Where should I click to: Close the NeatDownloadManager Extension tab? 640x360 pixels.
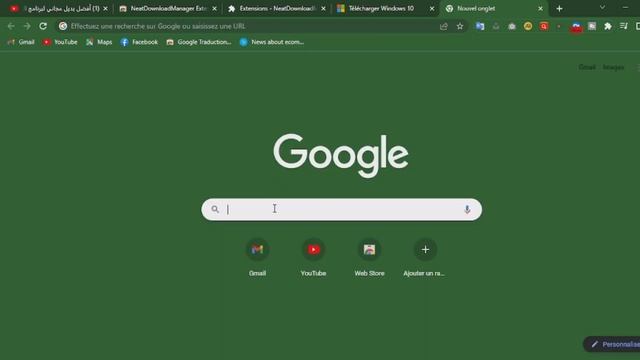[x=214, y=9]
